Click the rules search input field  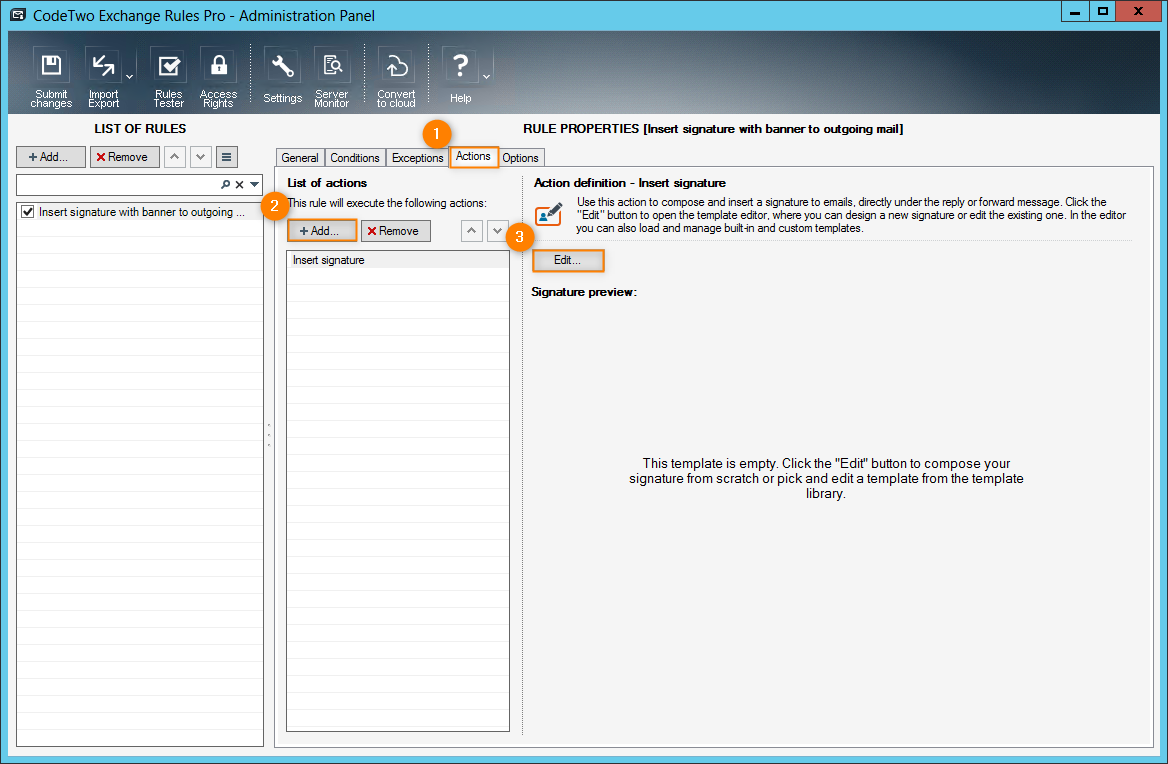tap(118, 184)
